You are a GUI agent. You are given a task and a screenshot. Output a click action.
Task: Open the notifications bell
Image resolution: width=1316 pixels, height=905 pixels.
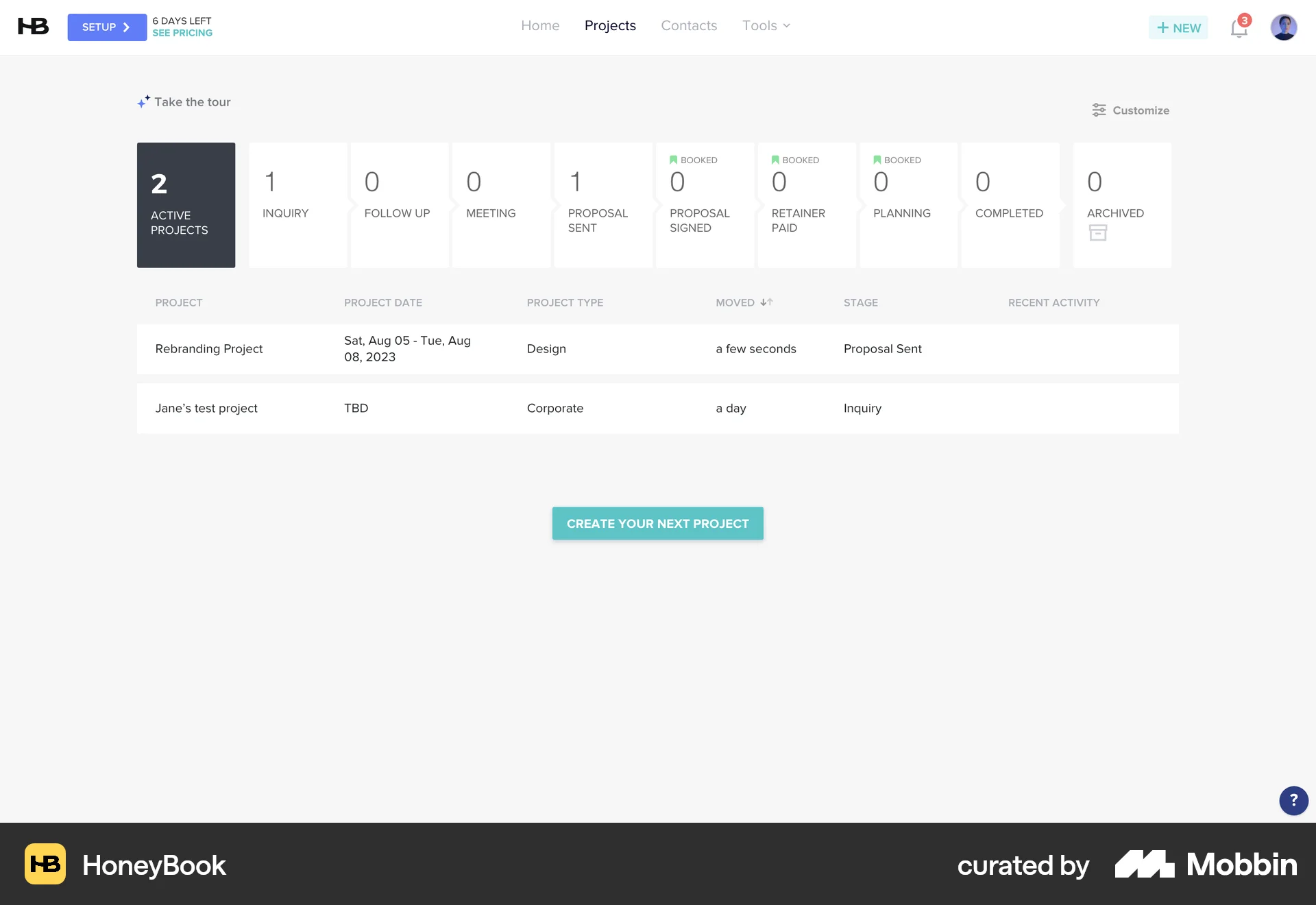pos(1239,27)
